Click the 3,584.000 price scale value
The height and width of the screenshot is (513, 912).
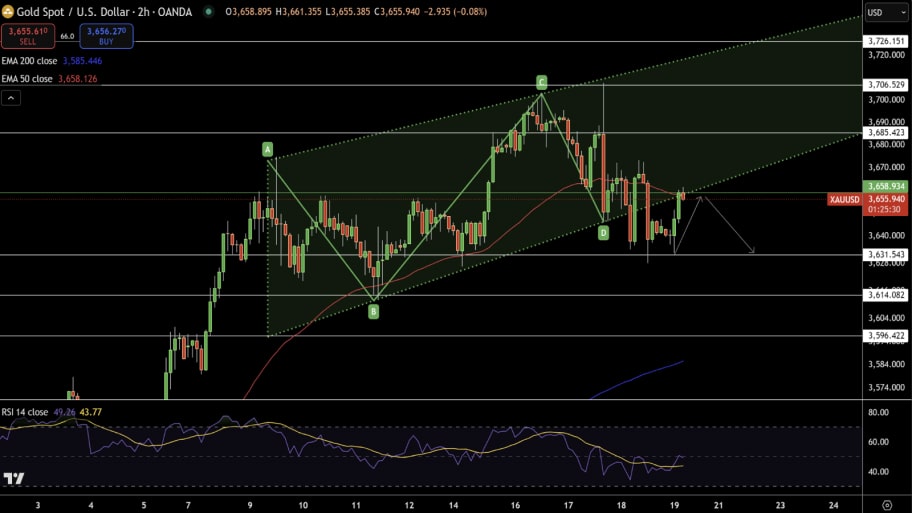point(886,364)
